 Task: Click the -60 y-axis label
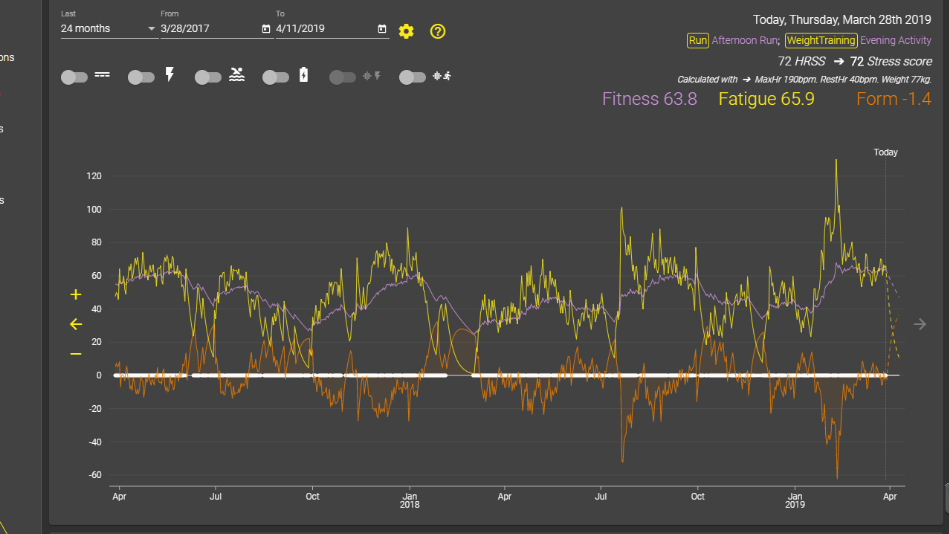pos(94,475)
